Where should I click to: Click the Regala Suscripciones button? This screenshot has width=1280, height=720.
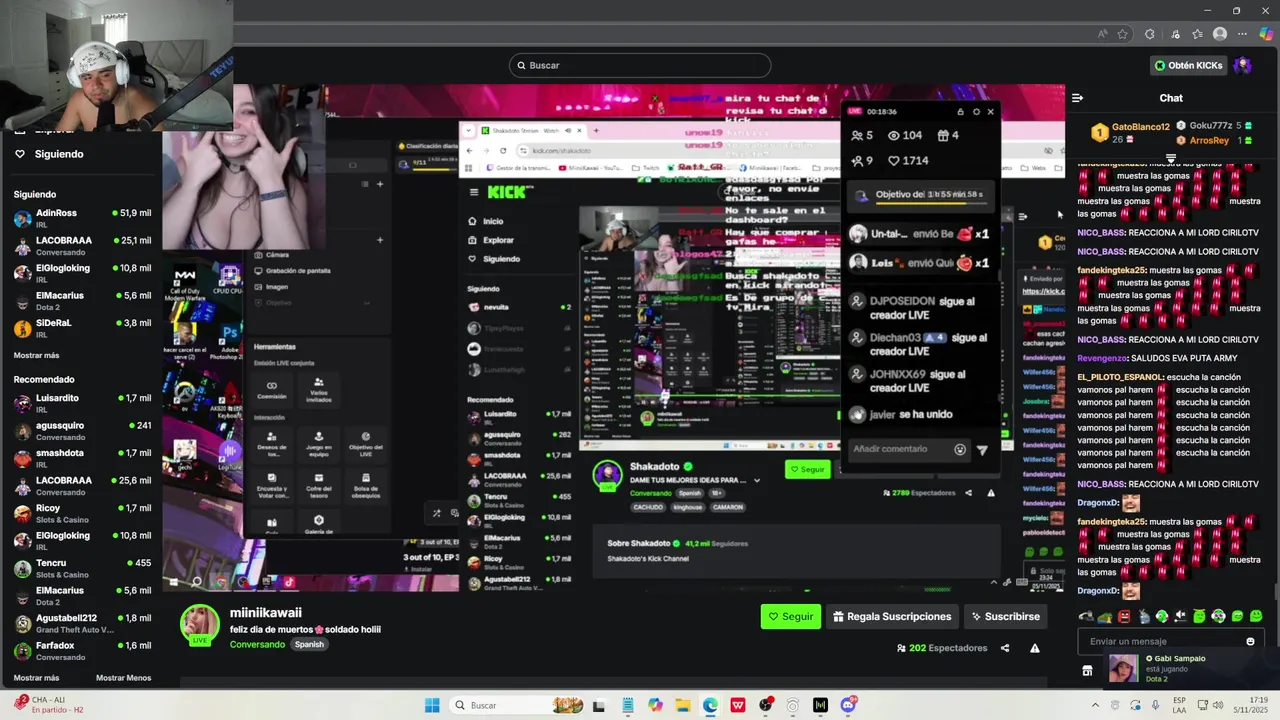coord(892,617)
